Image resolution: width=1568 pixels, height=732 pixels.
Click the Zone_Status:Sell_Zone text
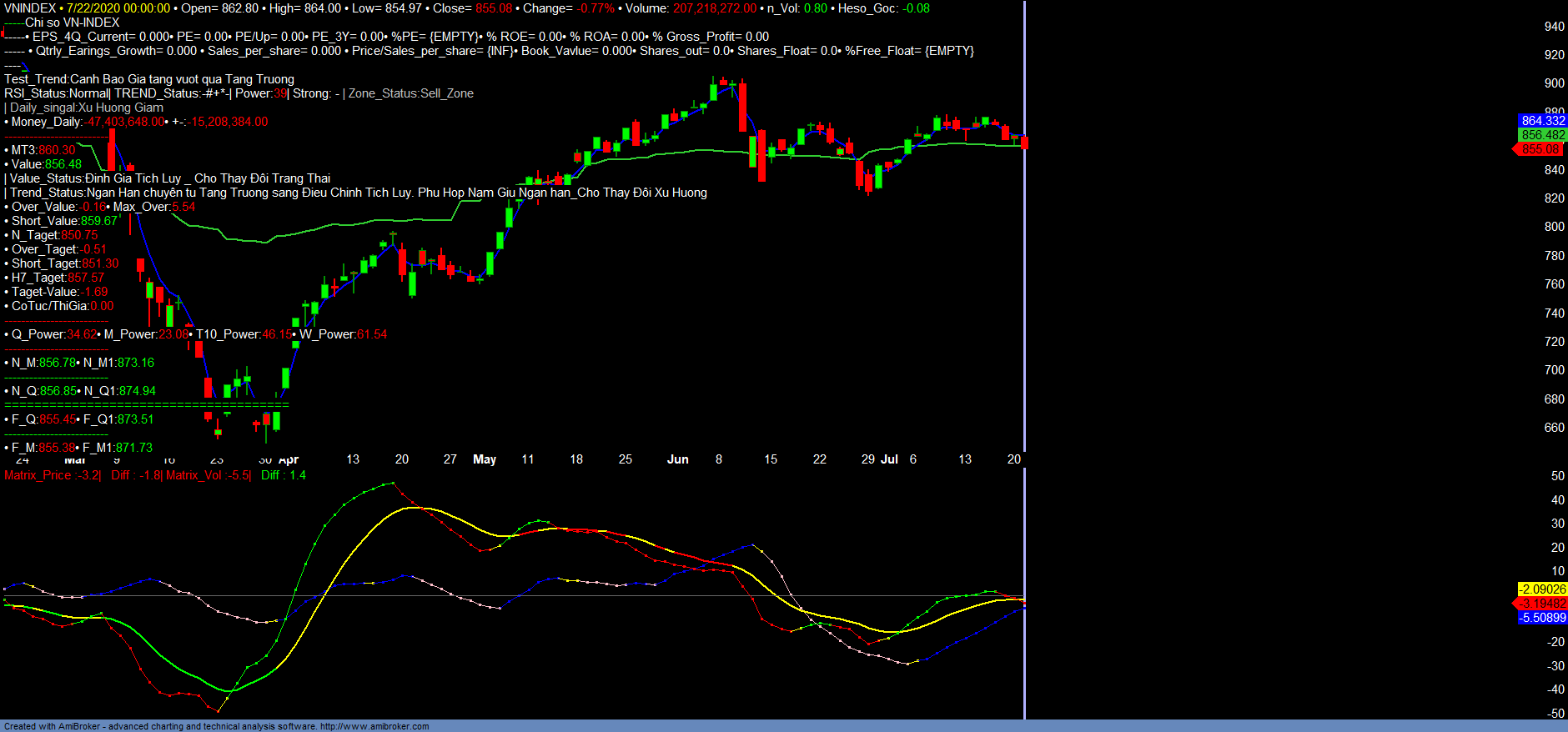pos(410,93)
